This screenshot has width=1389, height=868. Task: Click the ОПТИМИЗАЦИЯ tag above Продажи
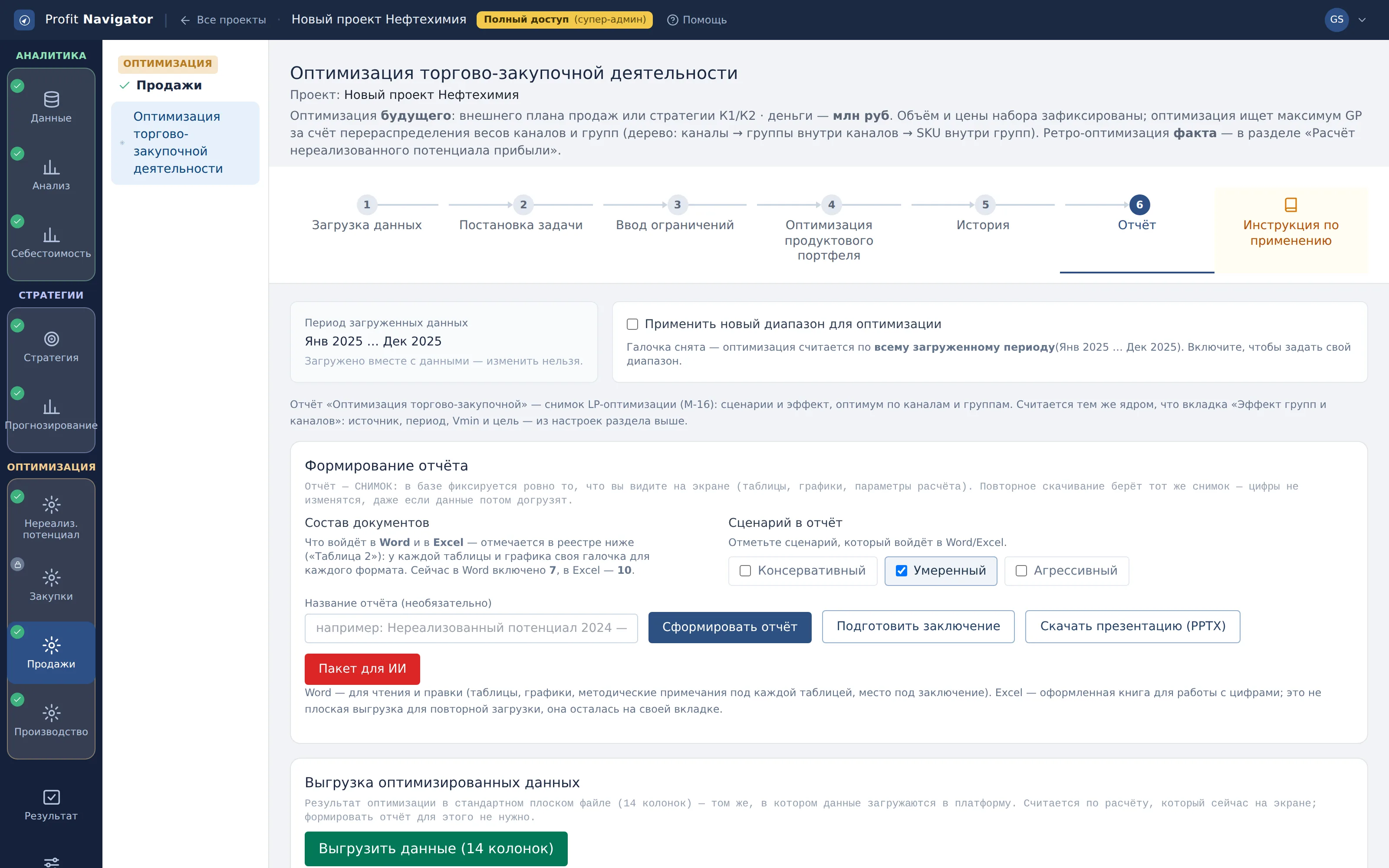tap(168, 64)
